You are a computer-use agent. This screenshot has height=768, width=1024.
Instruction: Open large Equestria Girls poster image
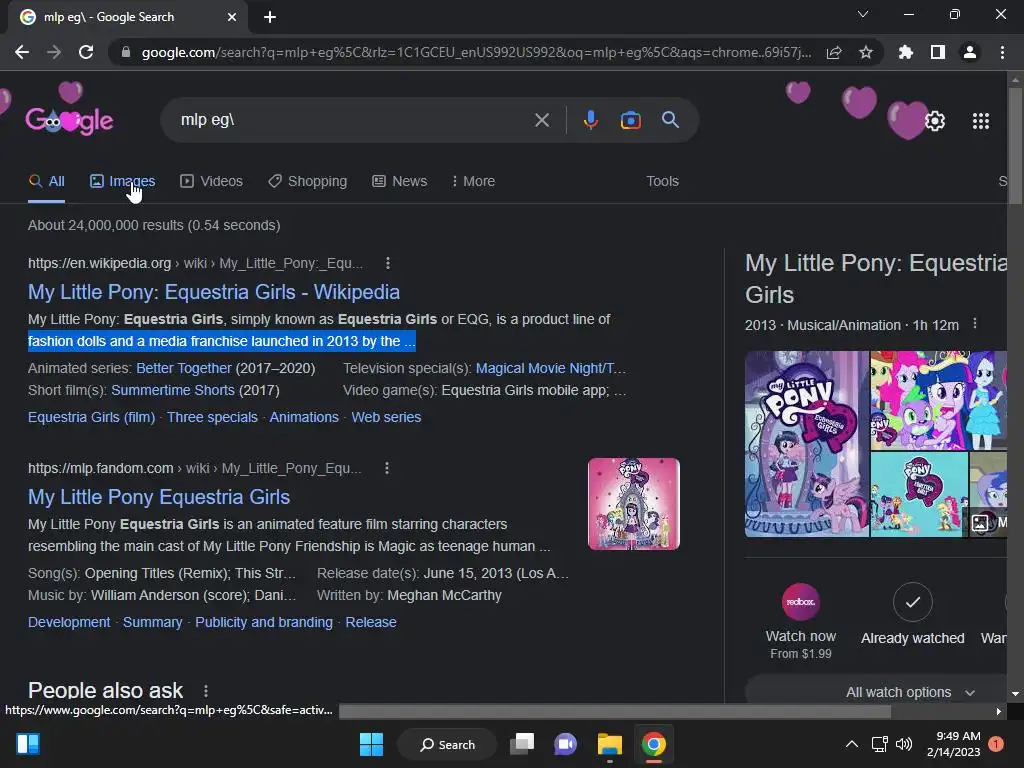[807, 444]
